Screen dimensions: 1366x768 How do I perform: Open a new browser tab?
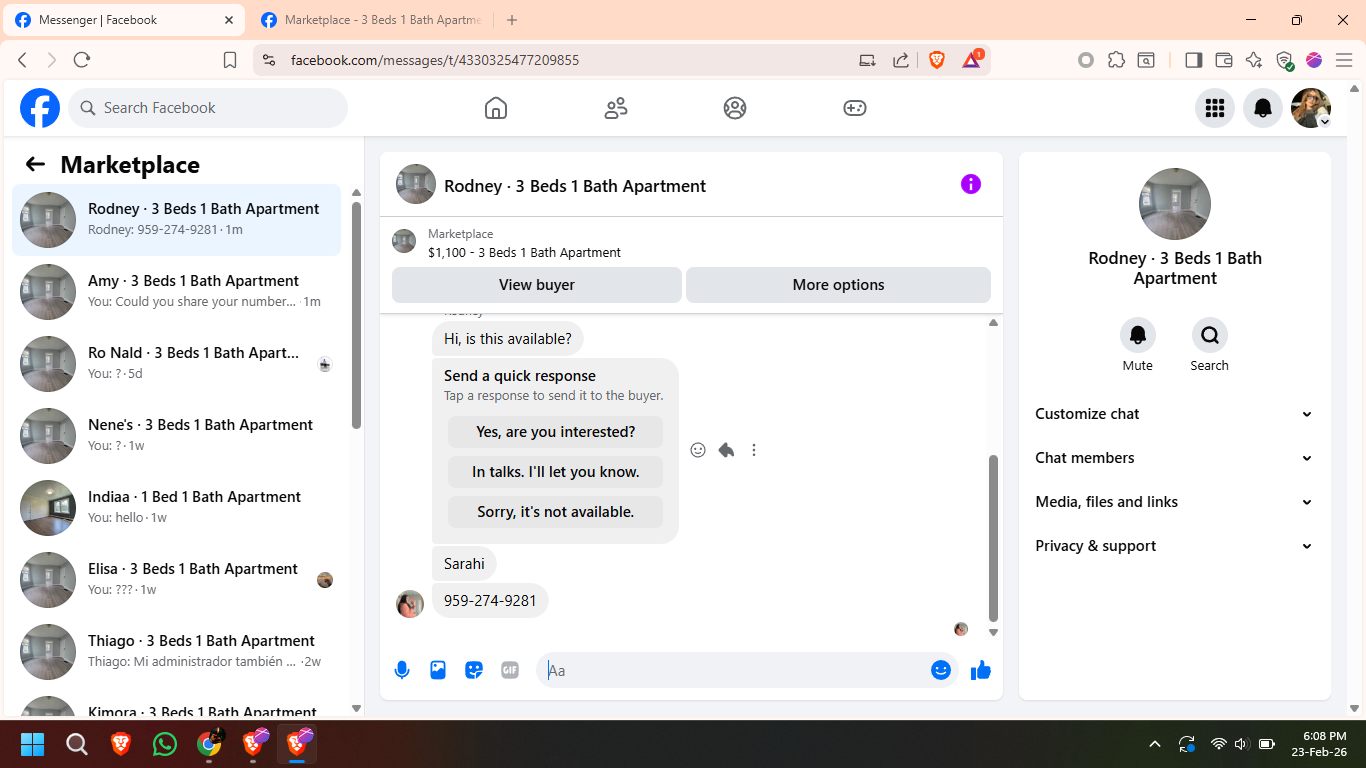(512, 20)
